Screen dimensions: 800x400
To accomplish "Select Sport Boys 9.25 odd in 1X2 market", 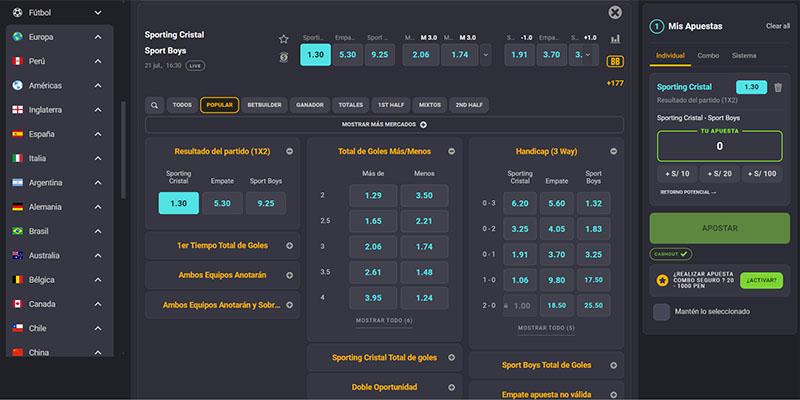I will click(x=266, y=203).
